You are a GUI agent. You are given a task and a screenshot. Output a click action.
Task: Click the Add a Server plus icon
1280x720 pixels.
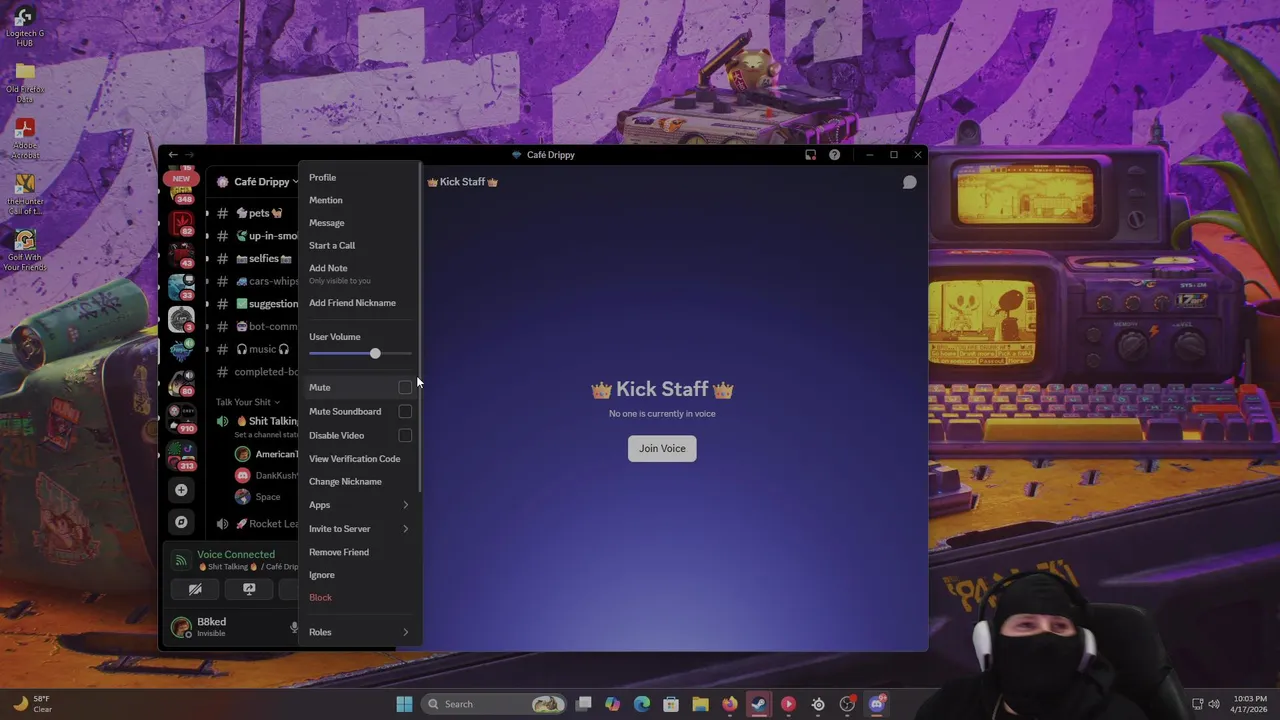[x=181, y=490]
